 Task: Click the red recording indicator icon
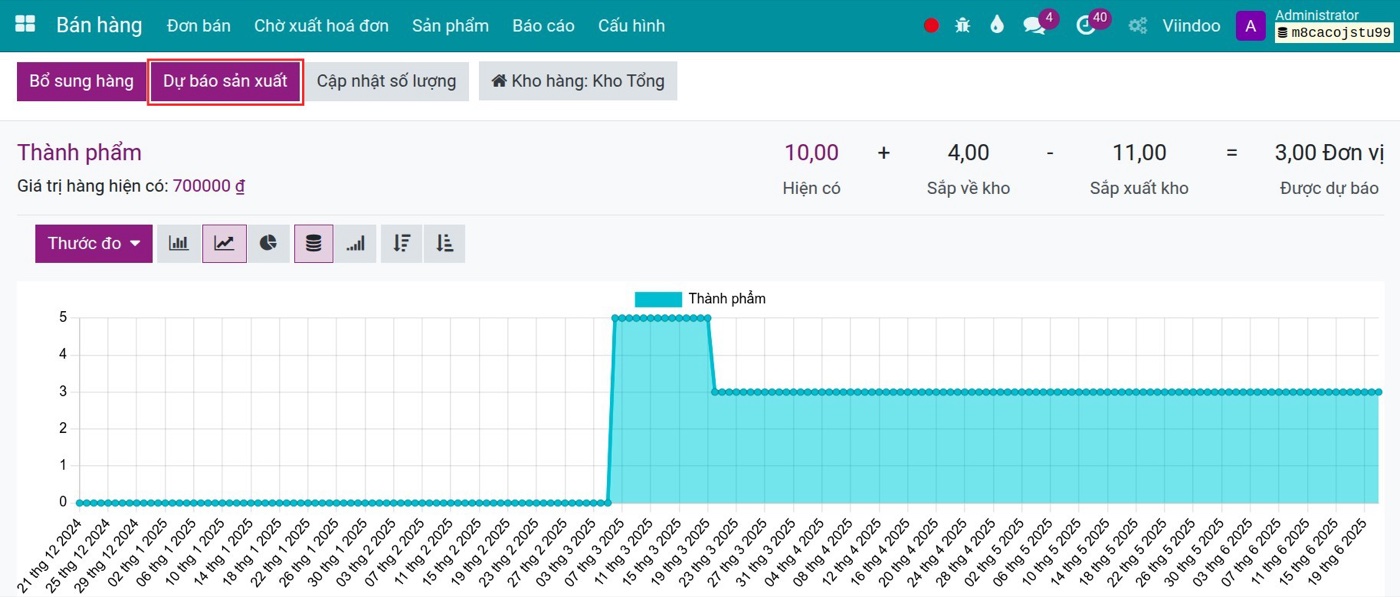click(x=931, y=26)
